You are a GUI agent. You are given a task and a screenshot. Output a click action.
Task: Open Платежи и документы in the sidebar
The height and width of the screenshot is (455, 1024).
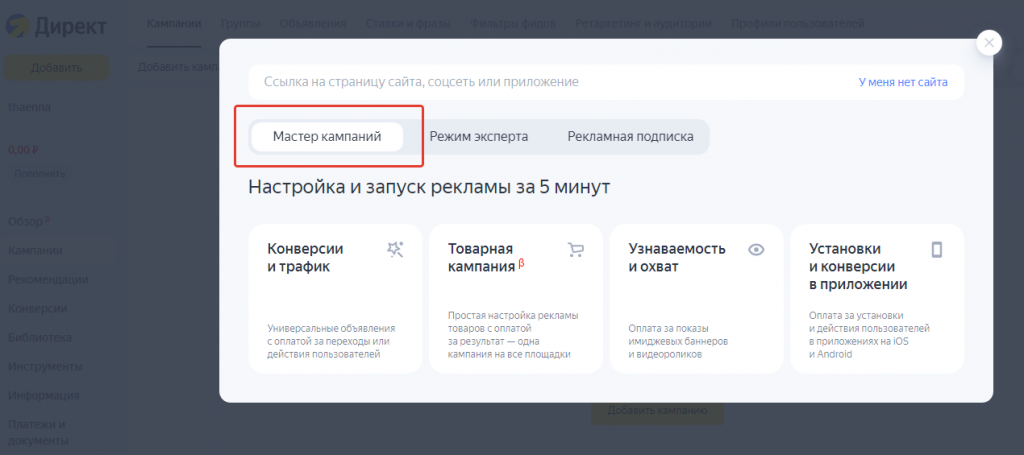tap(39, 432)
